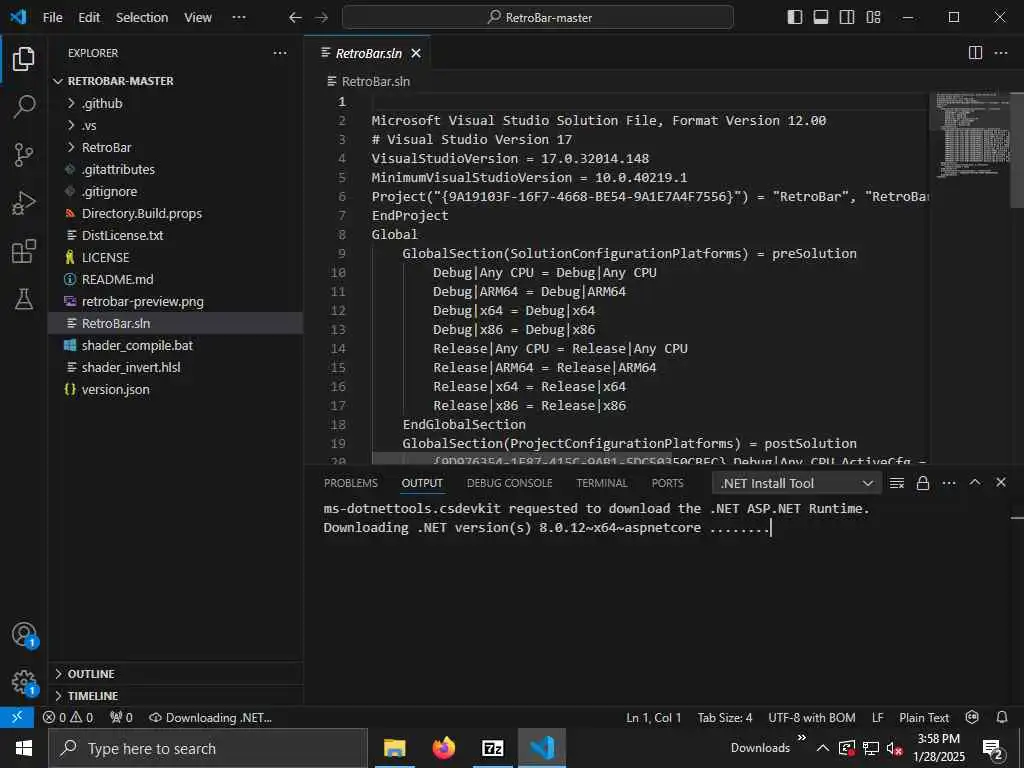Switch to the PORTS tab

(667, 483)
